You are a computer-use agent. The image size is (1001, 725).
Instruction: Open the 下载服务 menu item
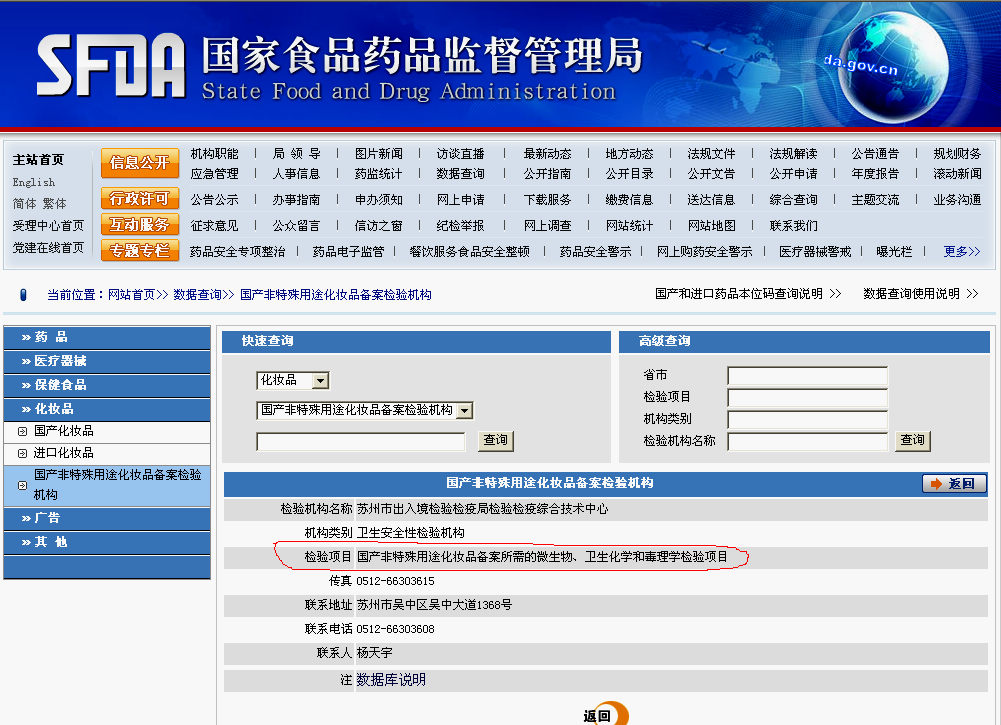coord(547,200)
